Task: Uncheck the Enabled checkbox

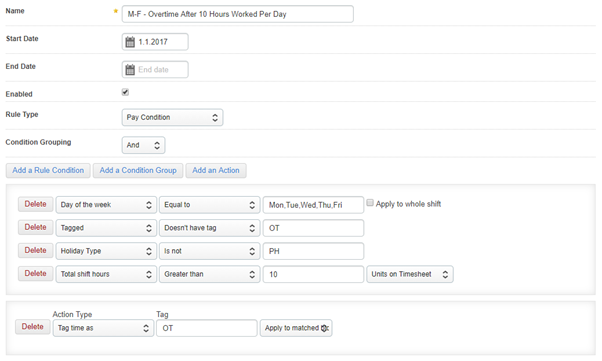Action: 125,92
